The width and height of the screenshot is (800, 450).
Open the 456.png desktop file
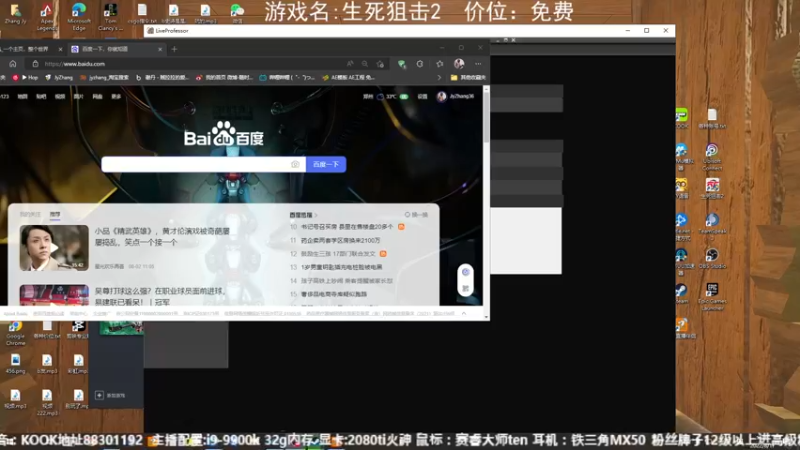coord(15,364)
